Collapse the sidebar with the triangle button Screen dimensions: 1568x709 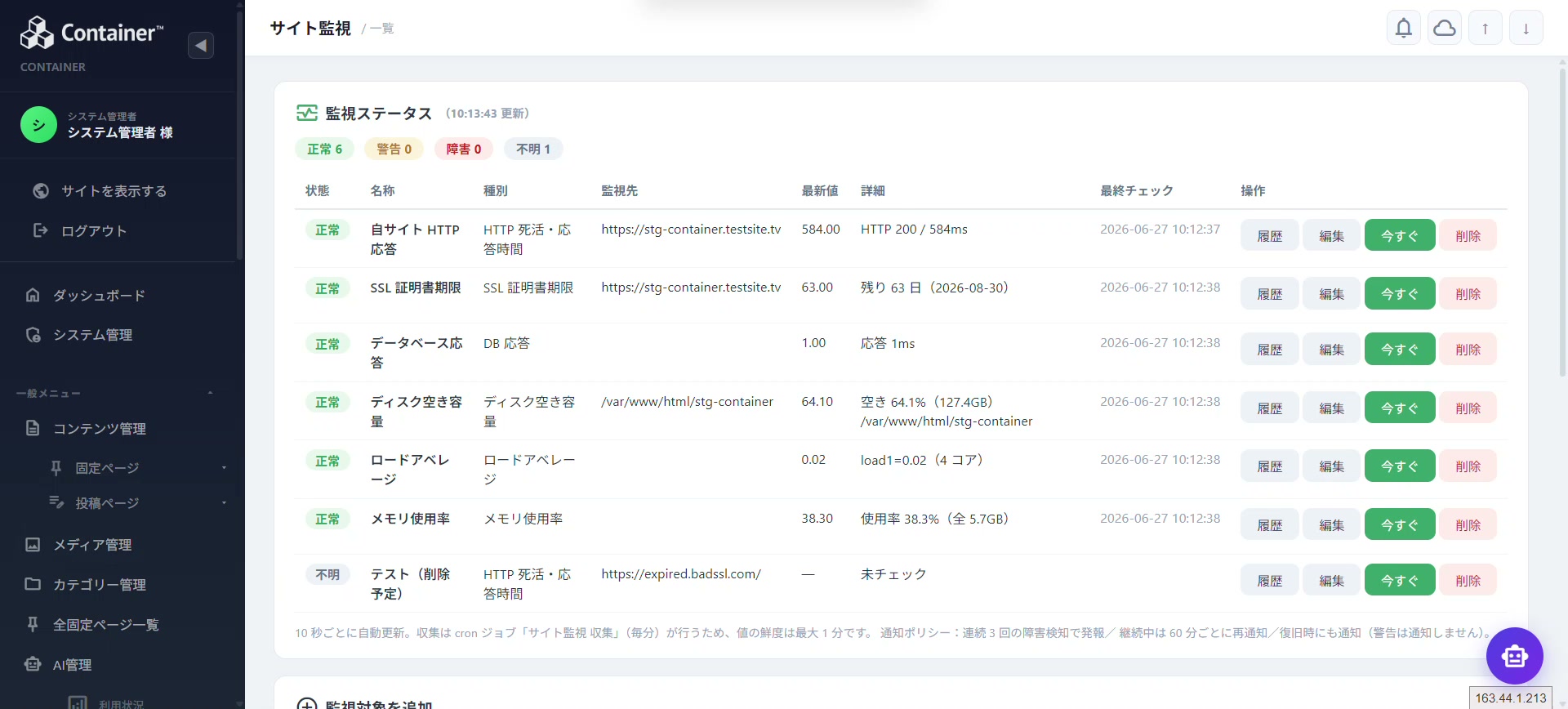point(201,45)
